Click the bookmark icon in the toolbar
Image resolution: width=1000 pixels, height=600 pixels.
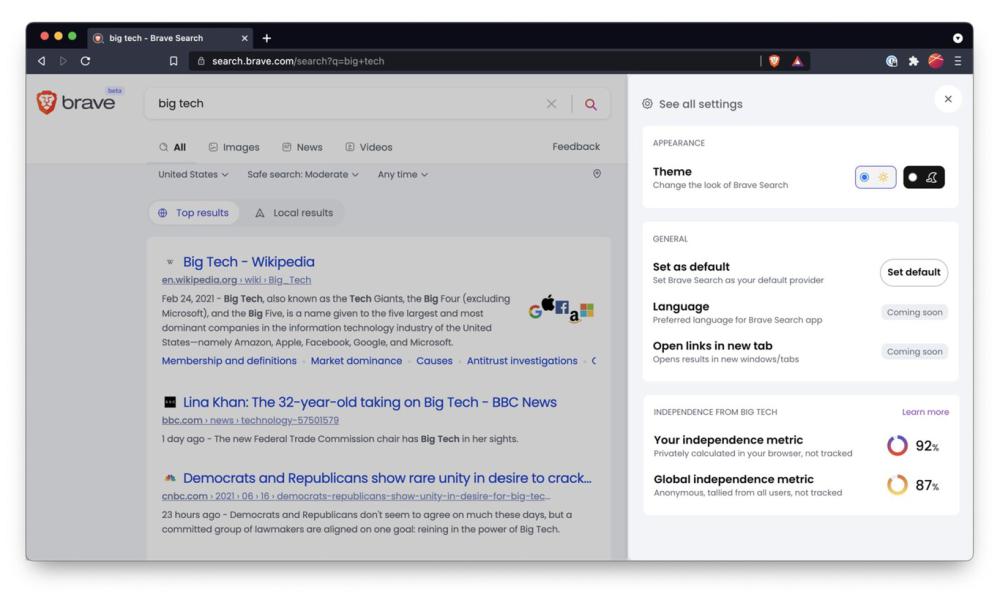click(173, 61)
